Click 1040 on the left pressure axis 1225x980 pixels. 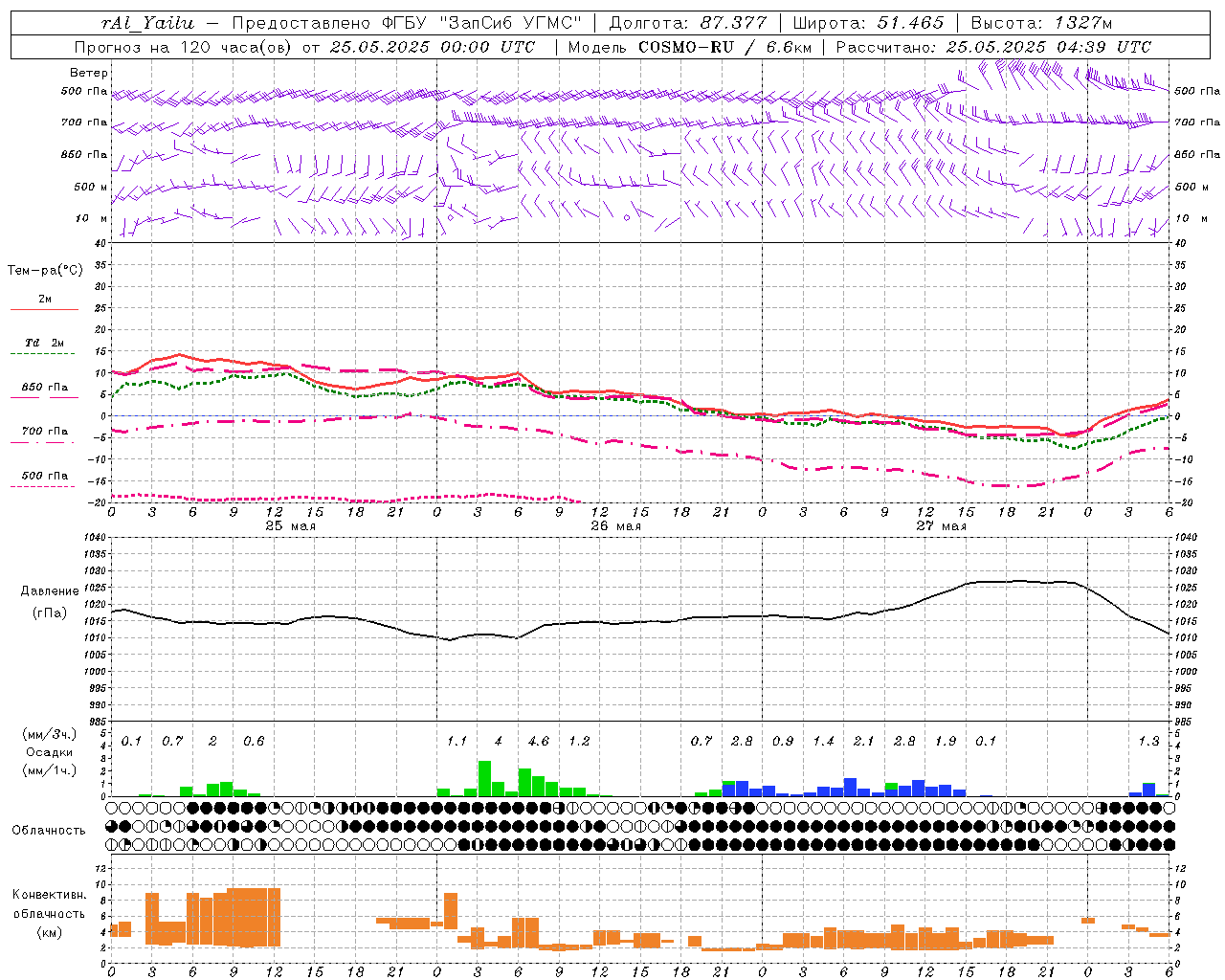(x=96, y=538)
